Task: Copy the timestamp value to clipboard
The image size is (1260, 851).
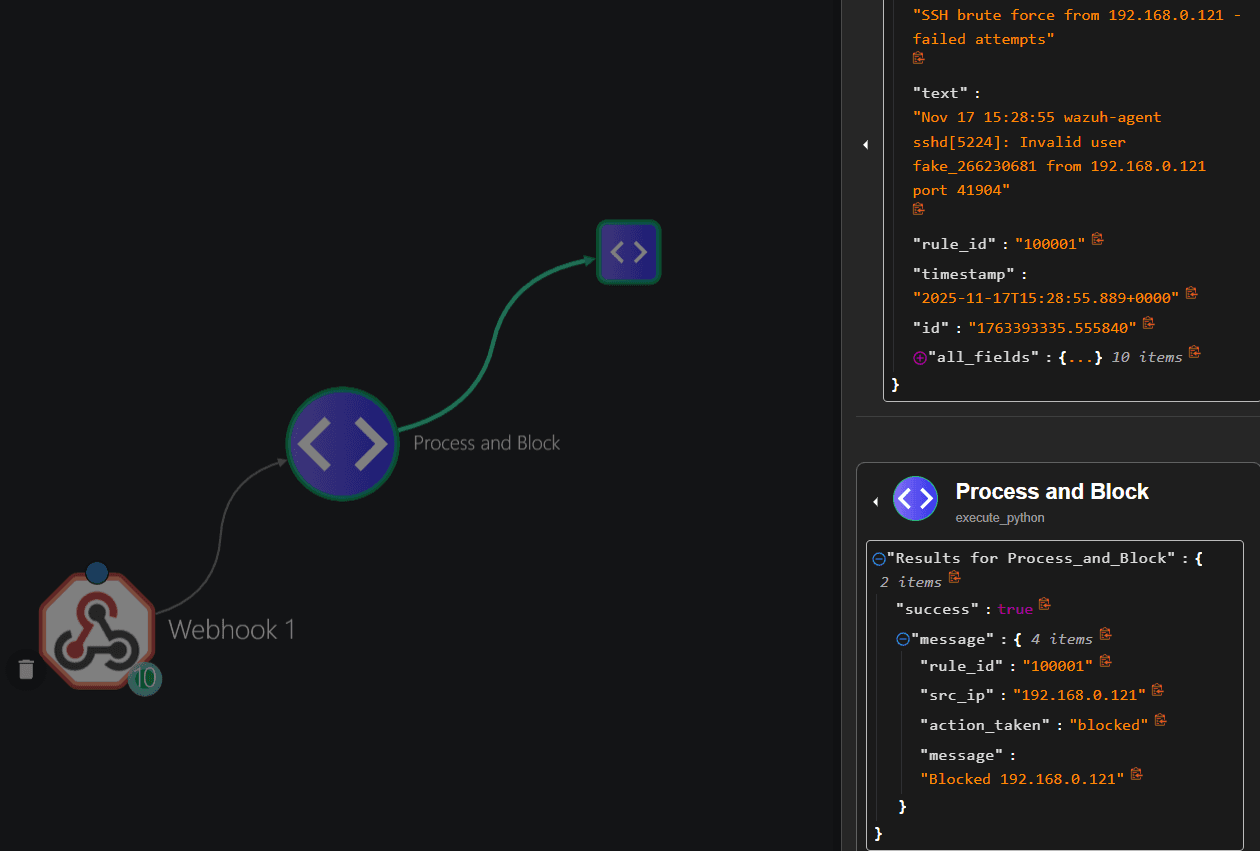Action: click(1191, 293)
